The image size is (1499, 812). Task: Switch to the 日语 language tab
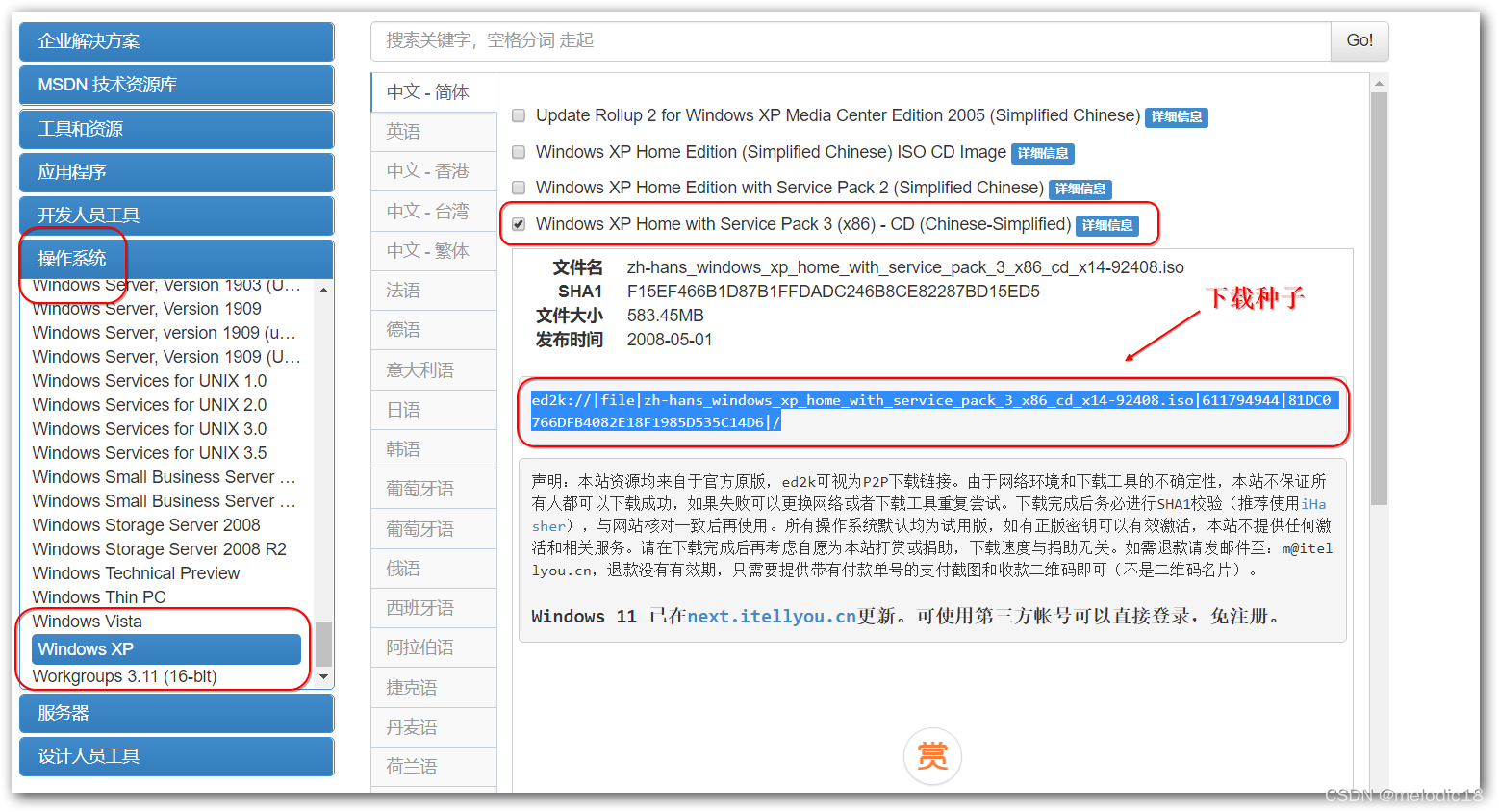click(x=434, y=410)
